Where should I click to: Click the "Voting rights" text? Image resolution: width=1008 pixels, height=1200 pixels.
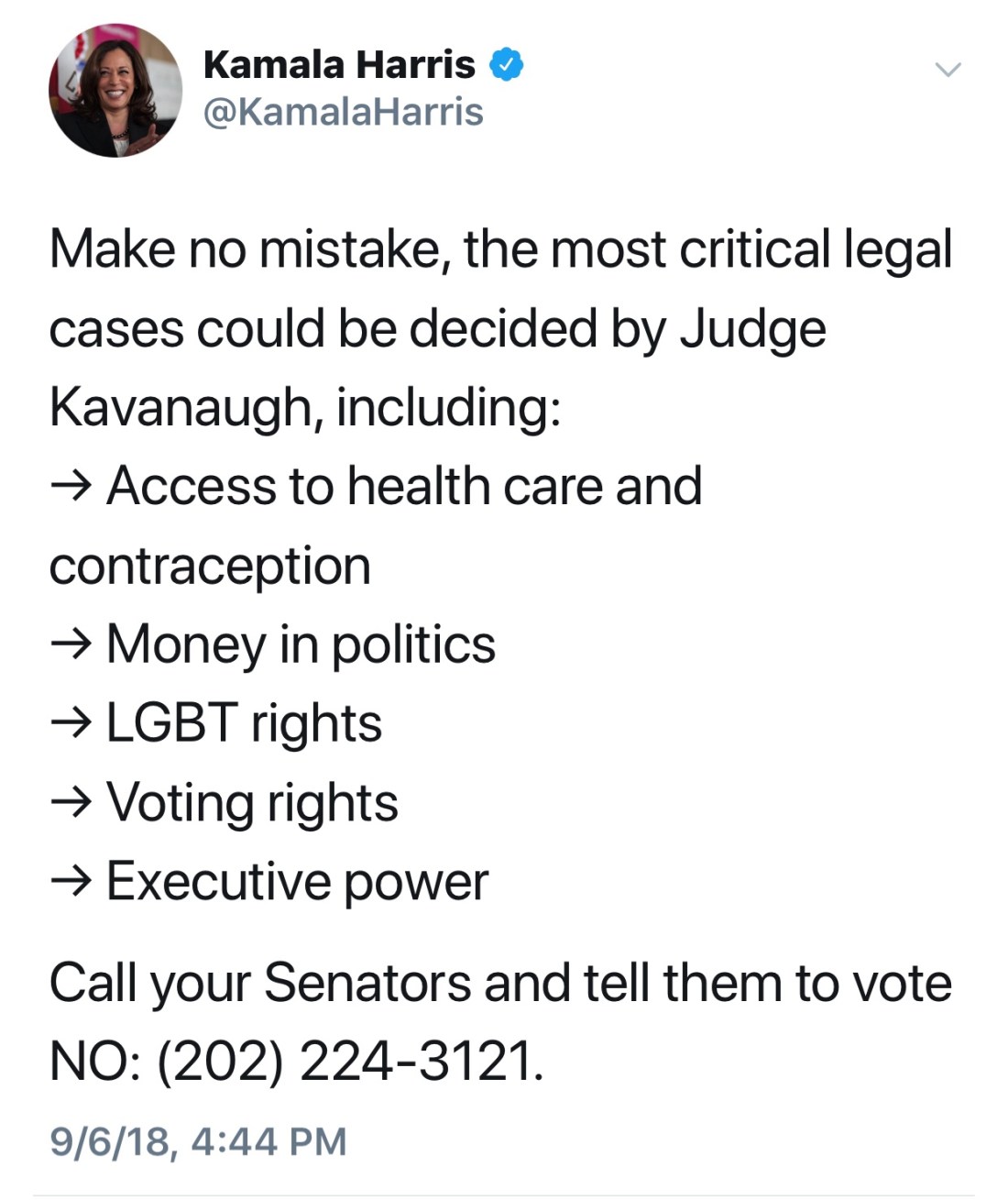(252, 803)
